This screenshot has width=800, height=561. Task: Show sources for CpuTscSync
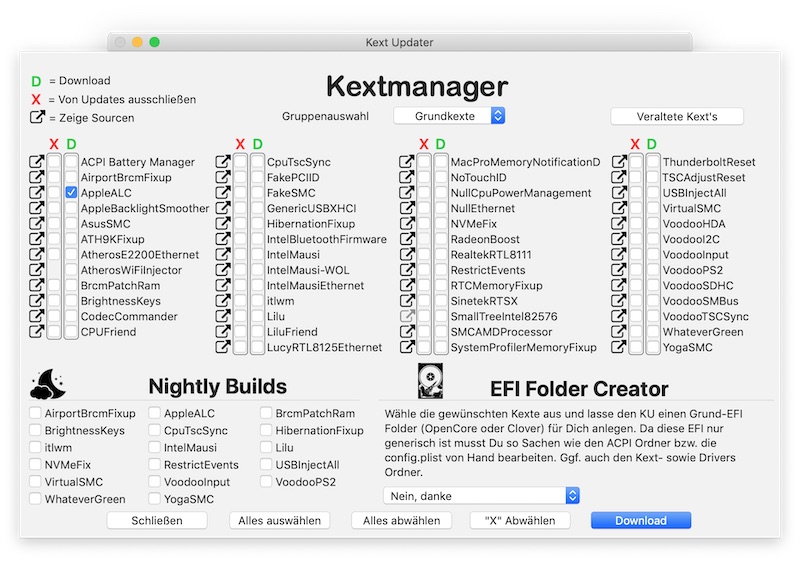click(223, 162)
